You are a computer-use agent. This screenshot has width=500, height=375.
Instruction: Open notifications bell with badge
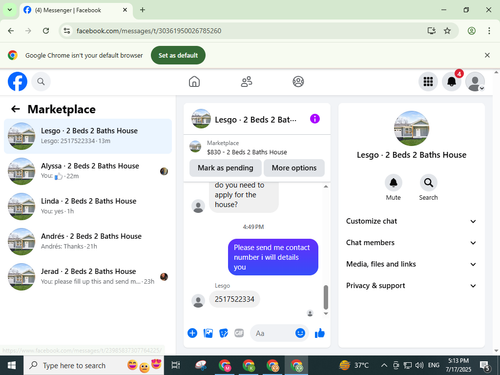click(x=452, y=81)
